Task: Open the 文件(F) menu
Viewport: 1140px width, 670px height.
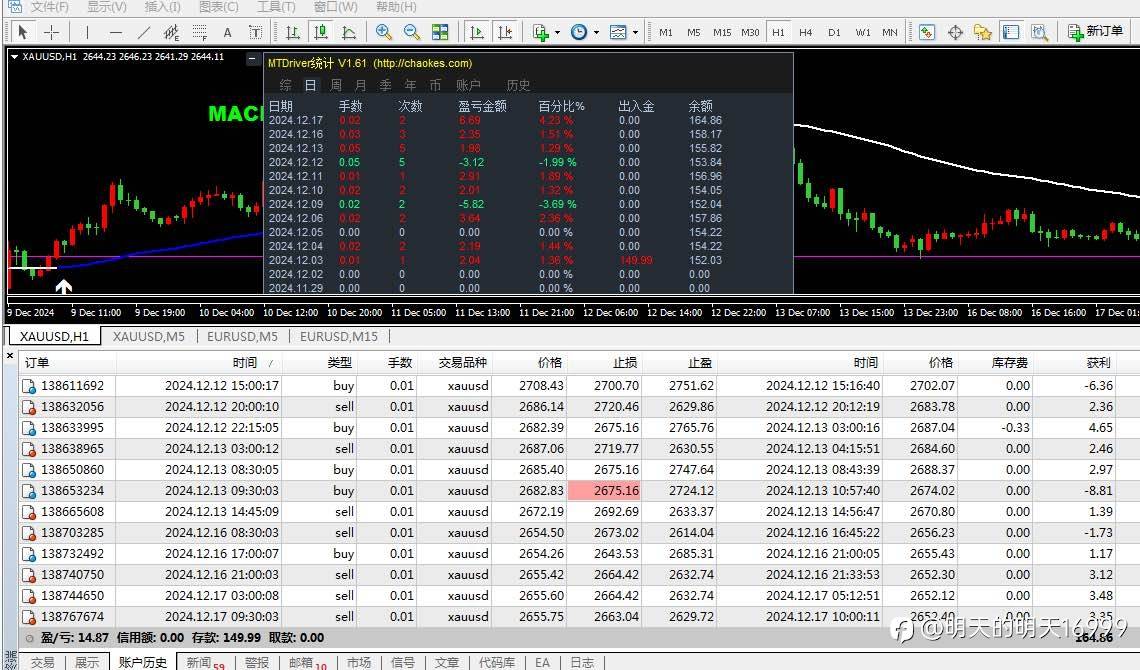Action: coord(49,7)
